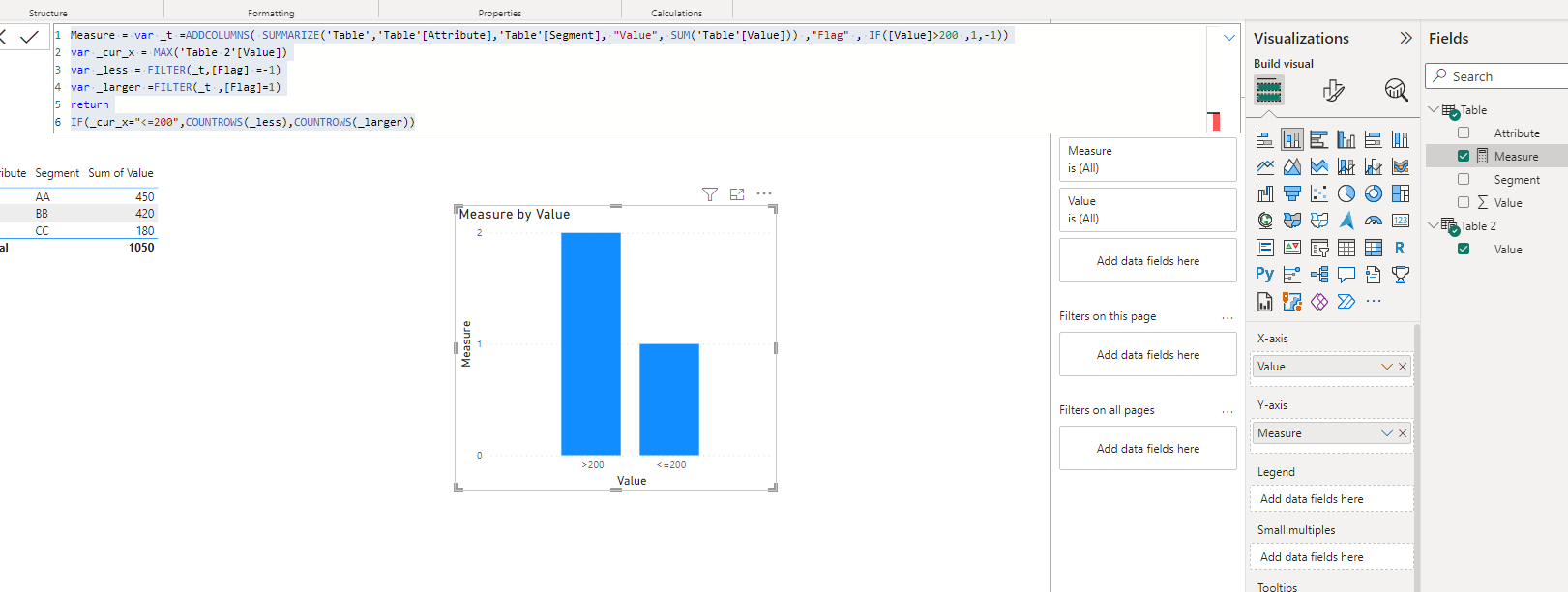Viewport: 1568px width, 592px height.
Task: Add data fields to all-pages filters
Action: 1148,449
